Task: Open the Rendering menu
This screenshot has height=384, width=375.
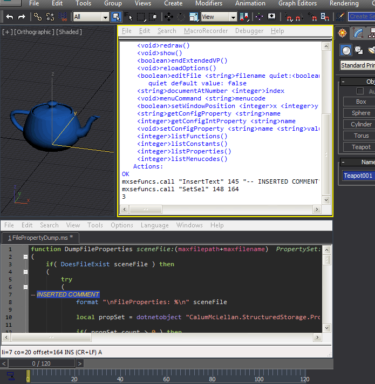Action: pyautogui.click(x=344, y=3)
